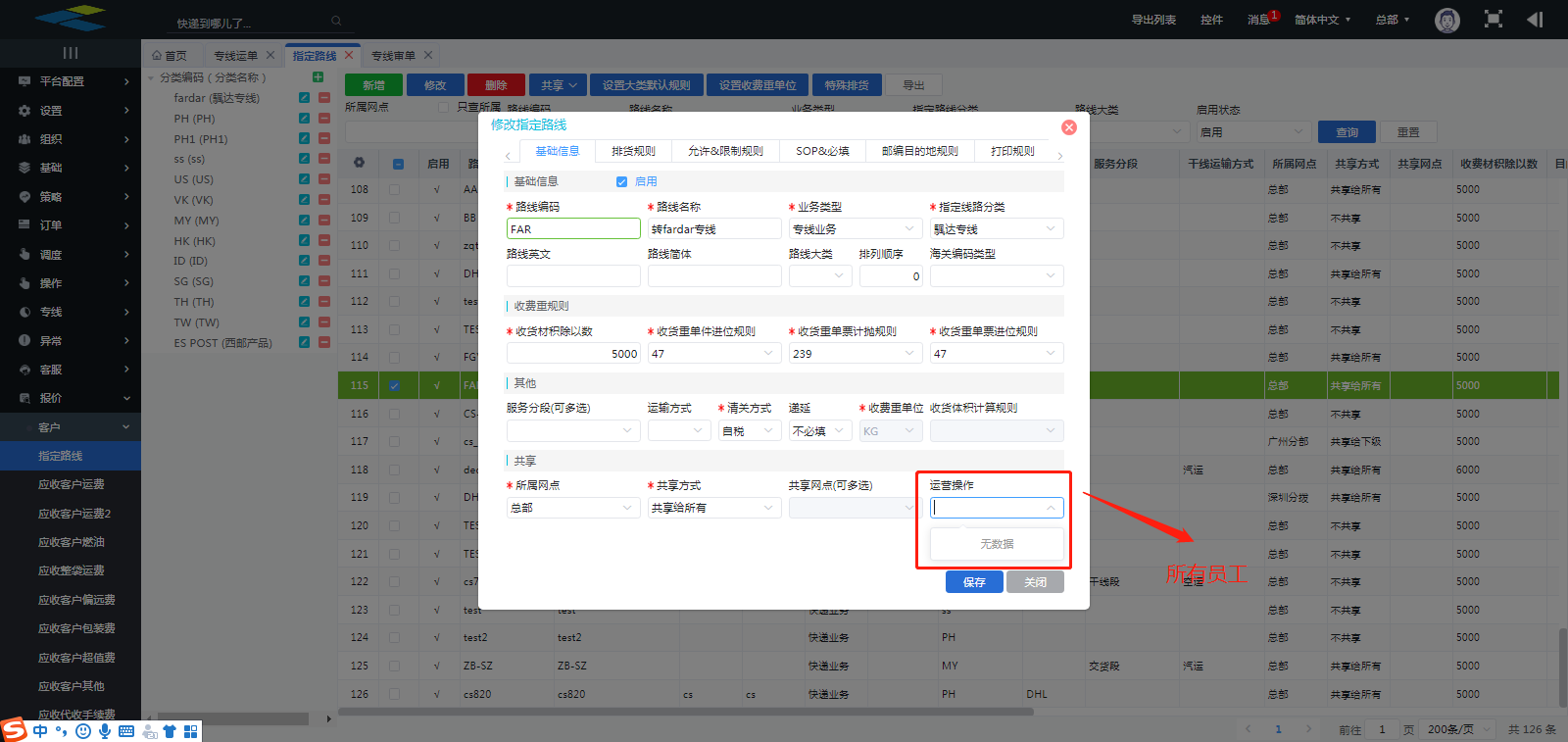The width and height of the screenshot is (1568, 742).
Task: Tick the 只查所属 checkbox
Action: tap(444, 107)
